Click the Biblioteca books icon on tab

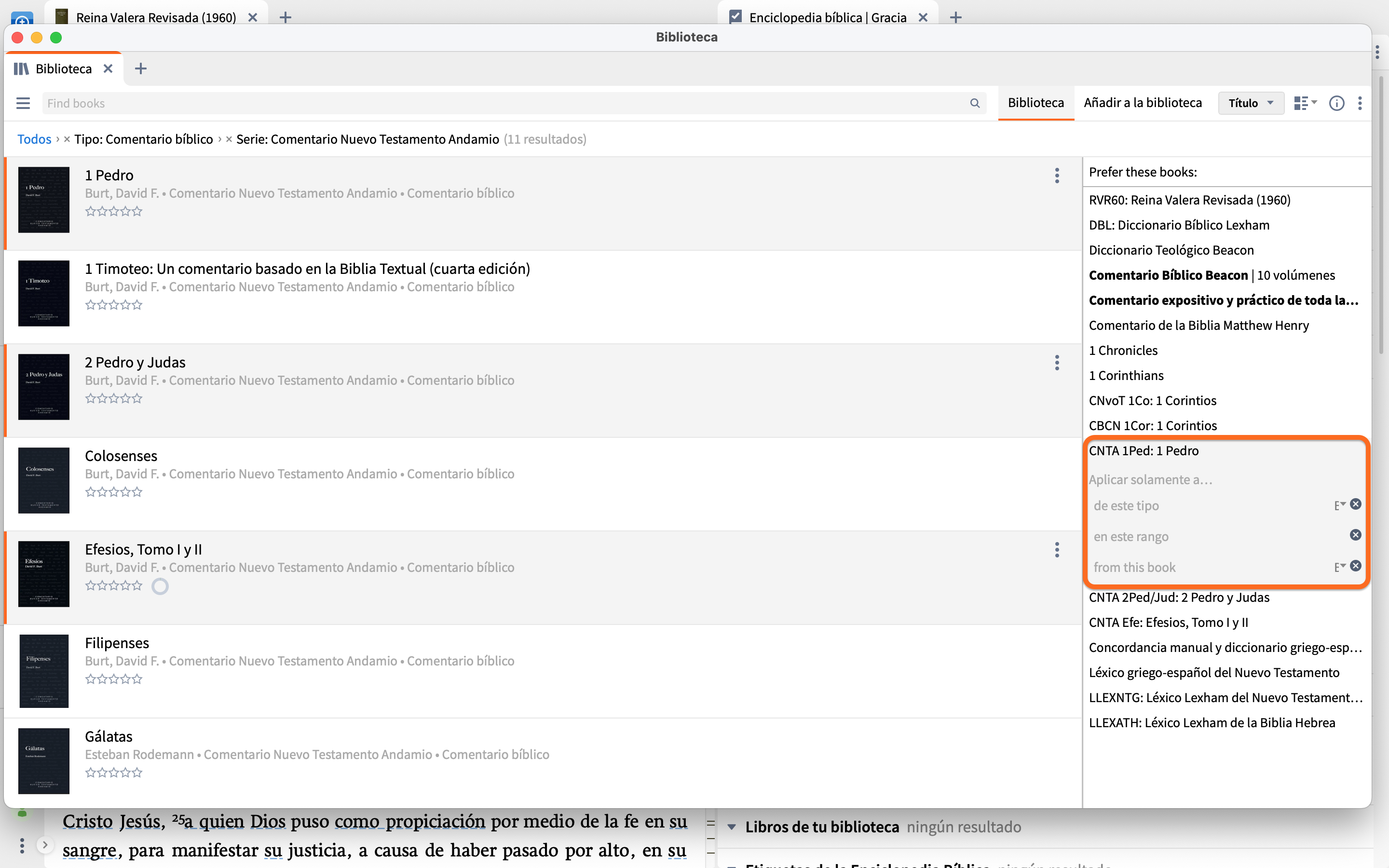21,69
